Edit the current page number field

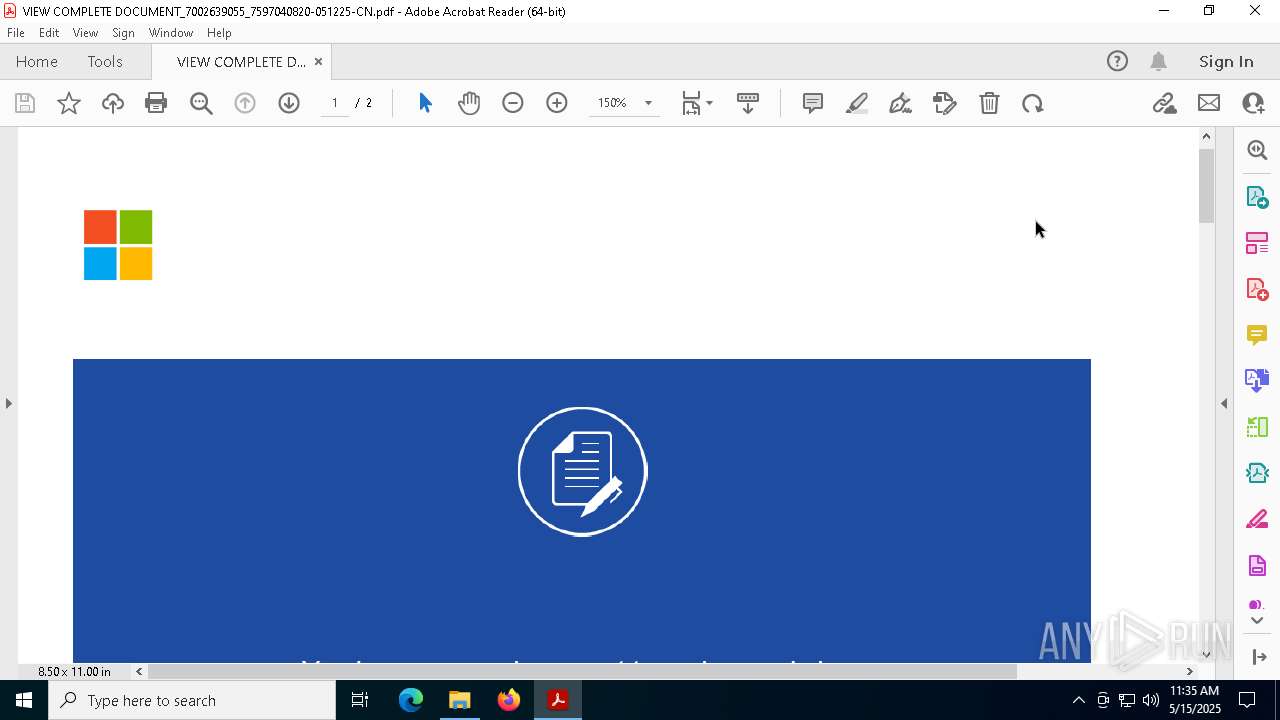[335, 103]
